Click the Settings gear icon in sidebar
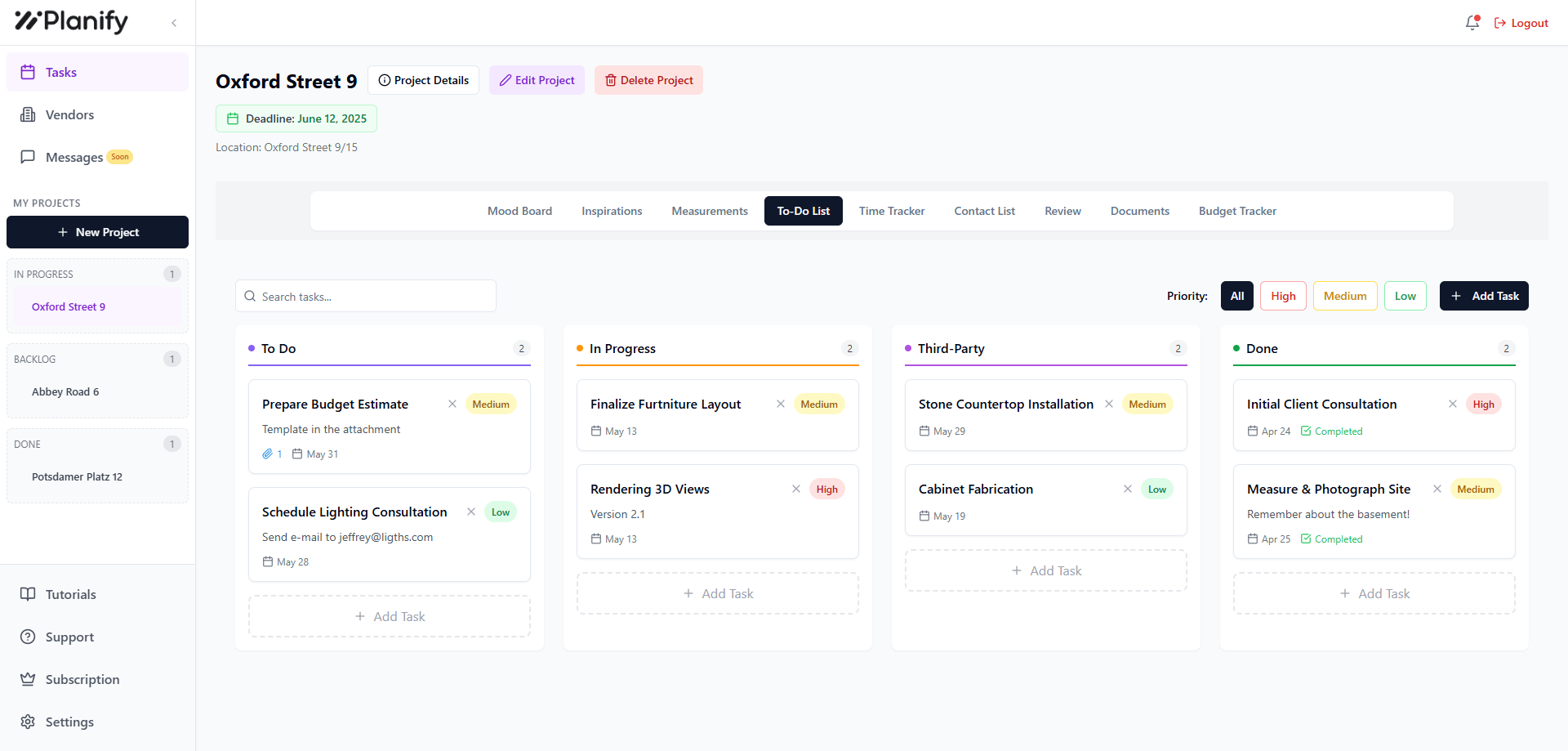 click(x=28, y=722)
